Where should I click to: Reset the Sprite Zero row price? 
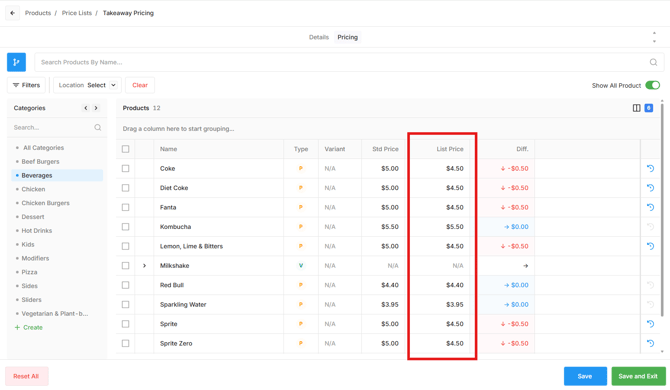[650, 343]
